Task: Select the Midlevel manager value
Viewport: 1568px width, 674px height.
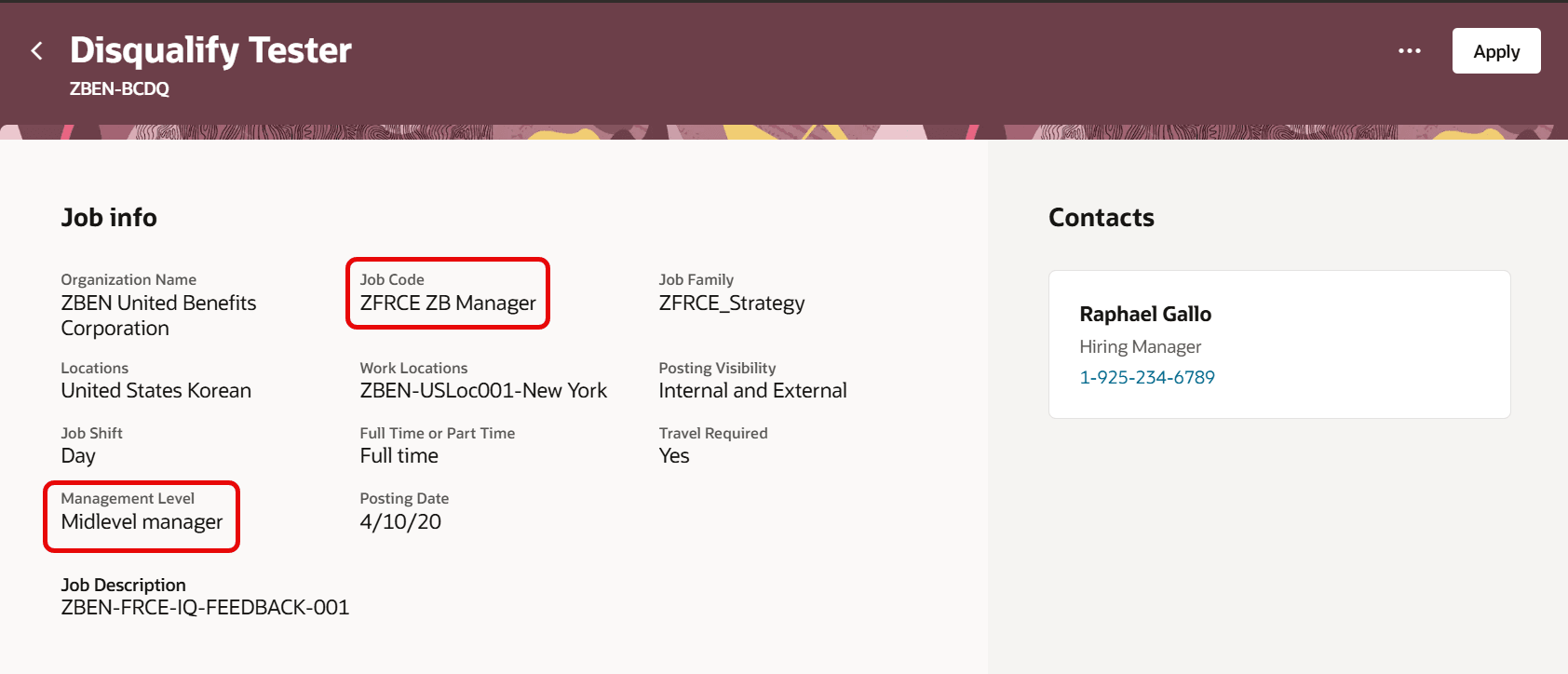Action: point(142,522)
